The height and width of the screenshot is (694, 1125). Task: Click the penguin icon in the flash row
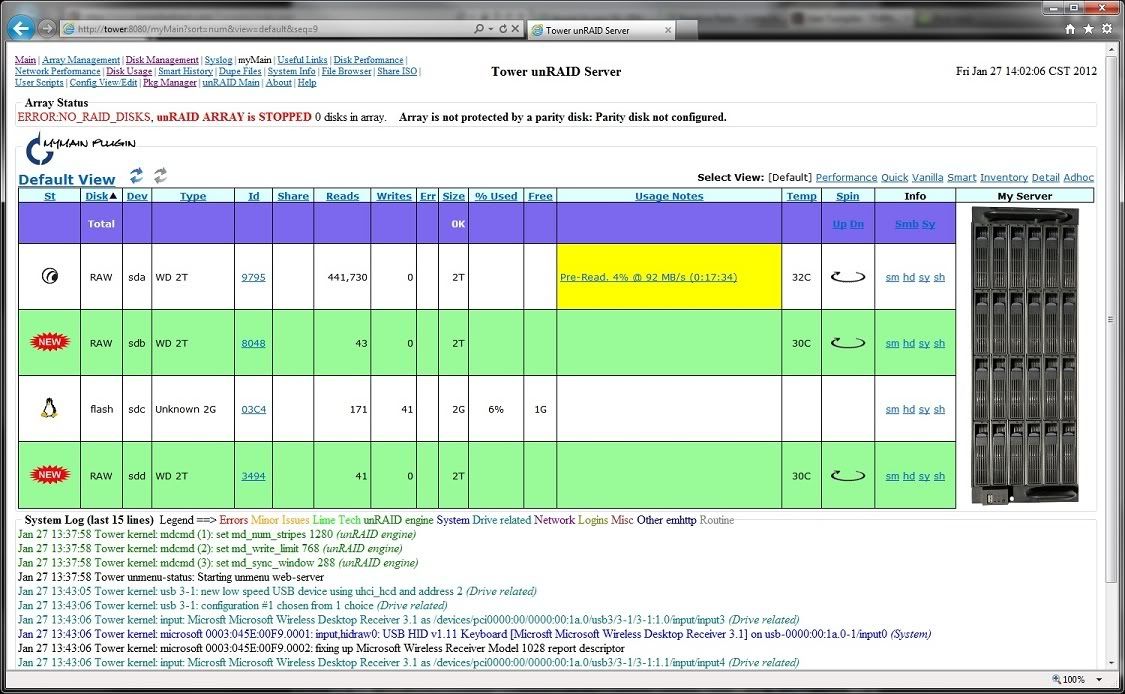coord(49,408)
